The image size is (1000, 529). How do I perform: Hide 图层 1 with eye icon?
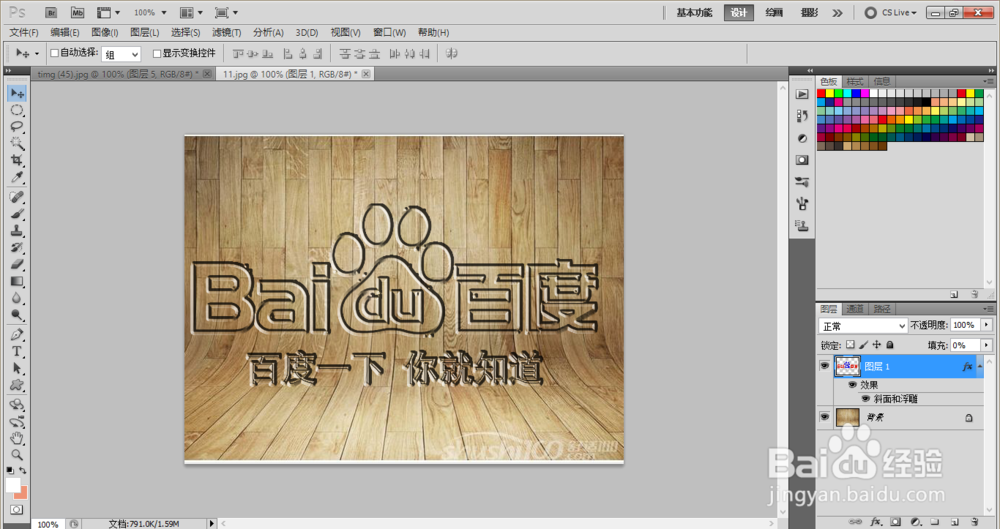(825, 366)
